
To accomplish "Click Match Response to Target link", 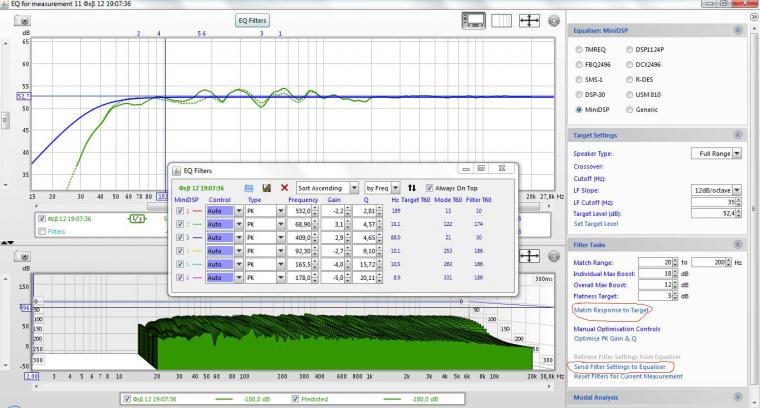I will pyautogui.click(x=609, y=310).
